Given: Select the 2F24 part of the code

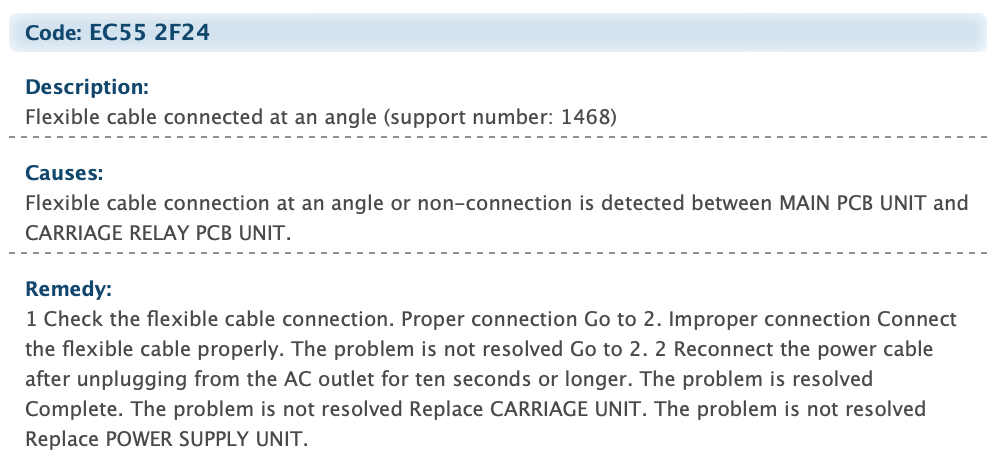Looking at the screenshot, I should coord(182,32).
